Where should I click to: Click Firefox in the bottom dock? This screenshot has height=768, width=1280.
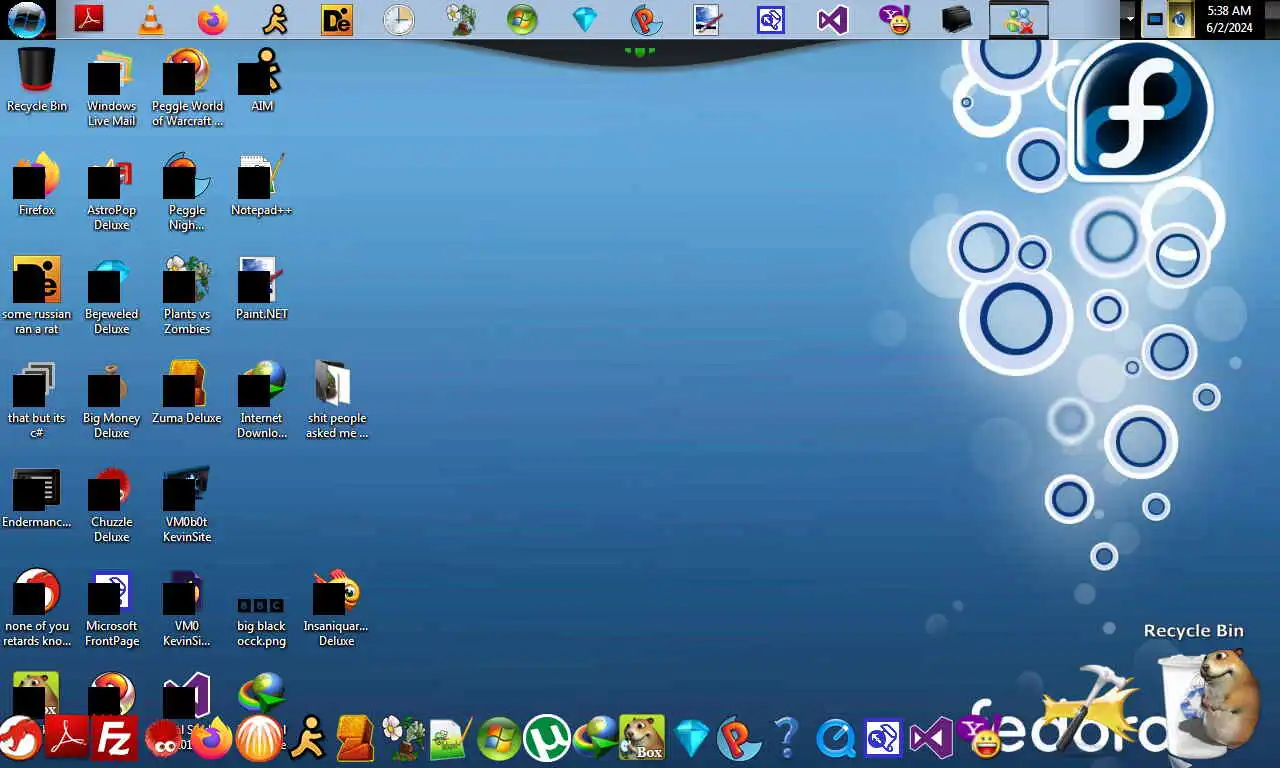click(211, 740)
